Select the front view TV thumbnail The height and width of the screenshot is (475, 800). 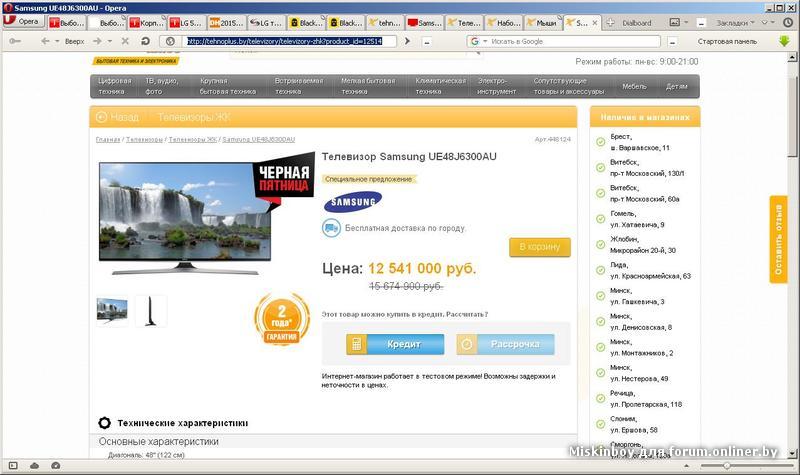112,311
